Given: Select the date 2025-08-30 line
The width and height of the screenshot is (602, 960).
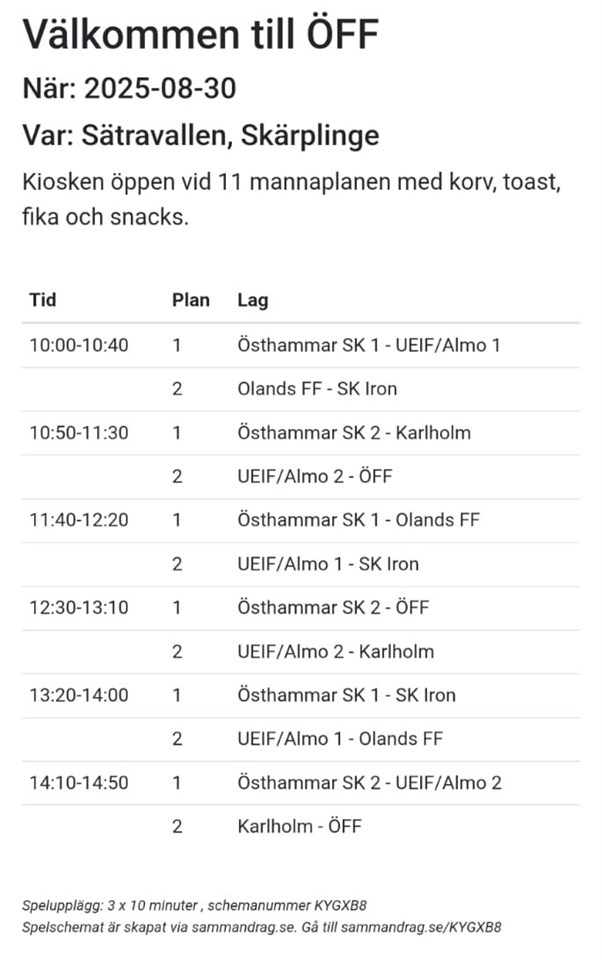Looking at the screenshot, I should click(129, 89).
